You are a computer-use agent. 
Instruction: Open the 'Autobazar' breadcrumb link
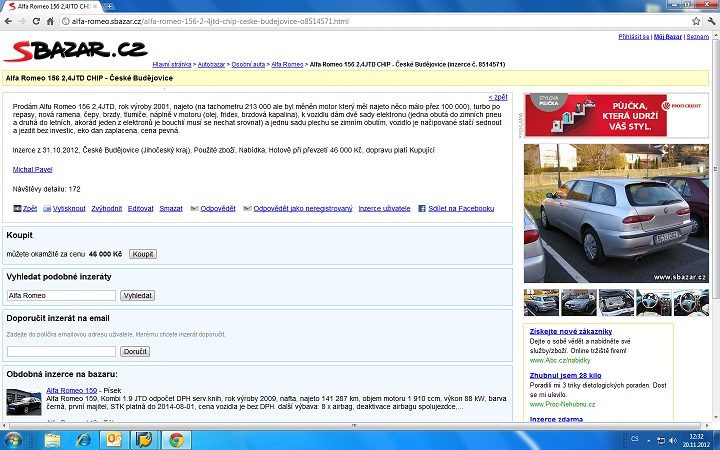coord(211,64)
